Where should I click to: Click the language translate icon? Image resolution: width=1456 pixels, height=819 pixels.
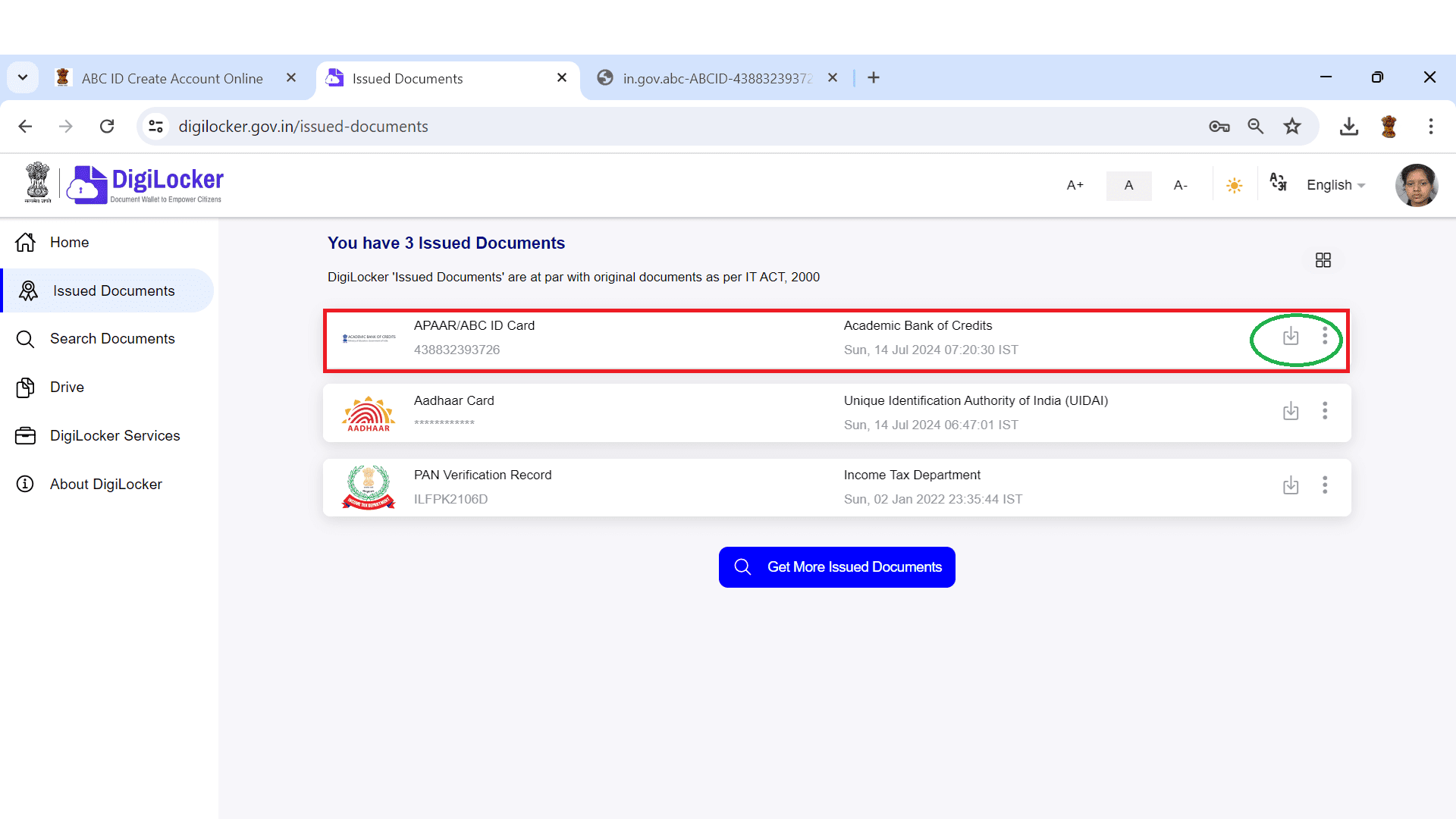pyautogui.click(x=1279, y=182)
